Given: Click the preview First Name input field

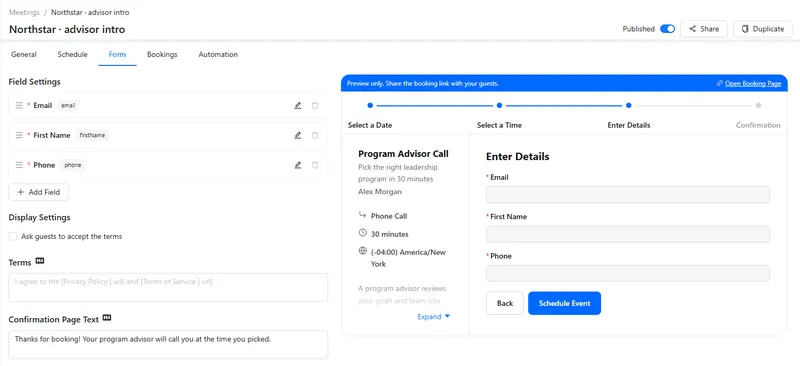Looking at the screenshot, I should (628, 234).
